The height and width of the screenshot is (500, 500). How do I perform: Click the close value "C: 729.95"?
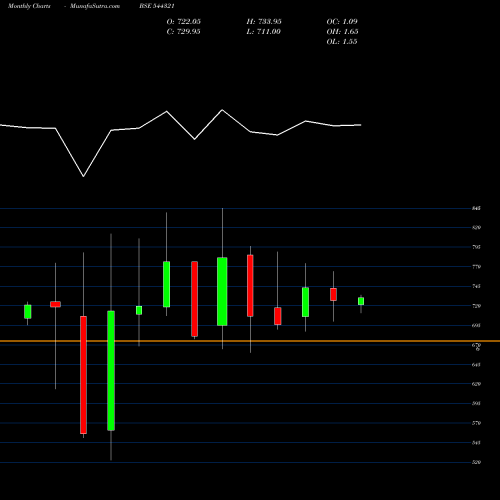click(x=183, y=31)
